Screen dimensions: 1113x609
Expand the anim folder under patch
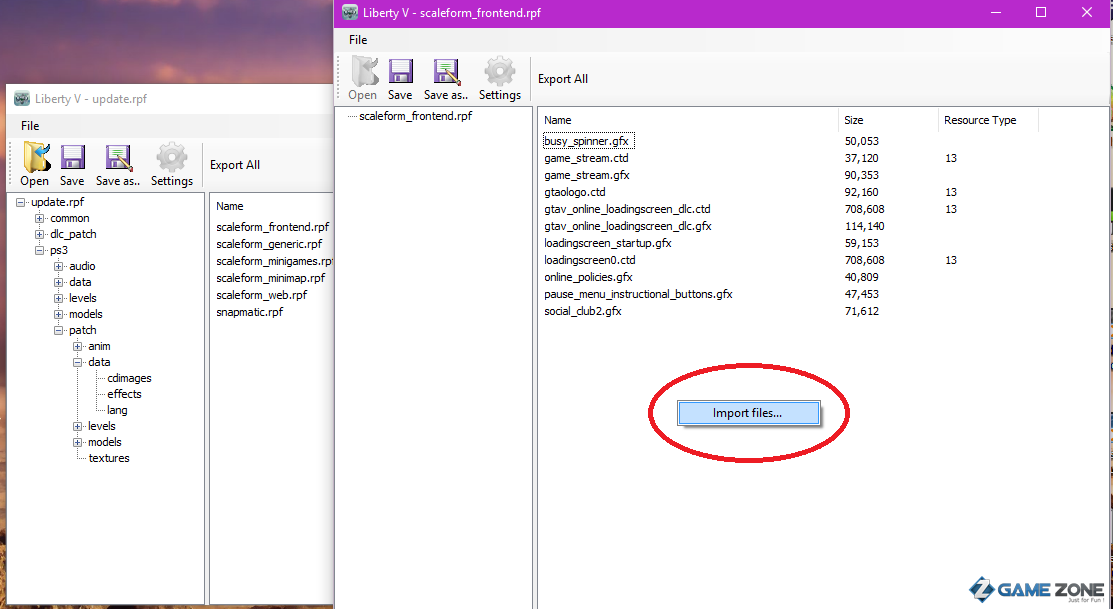[x=78, y=346]
